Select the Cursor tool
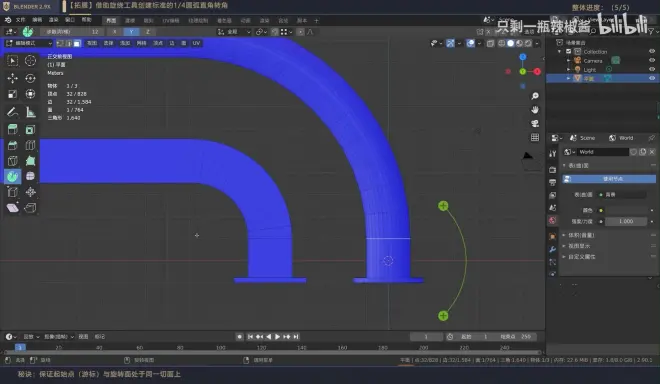660x384 pixels. click(30, 61)
